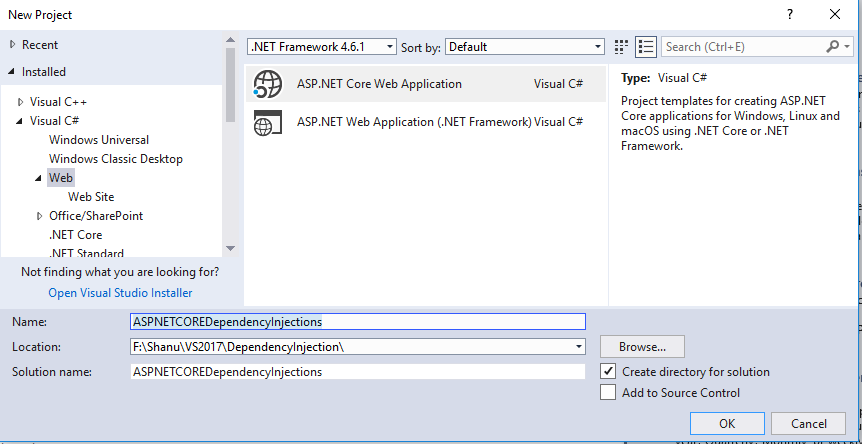Select ASP.NET Core Web Application globe icon

point(268,84)
